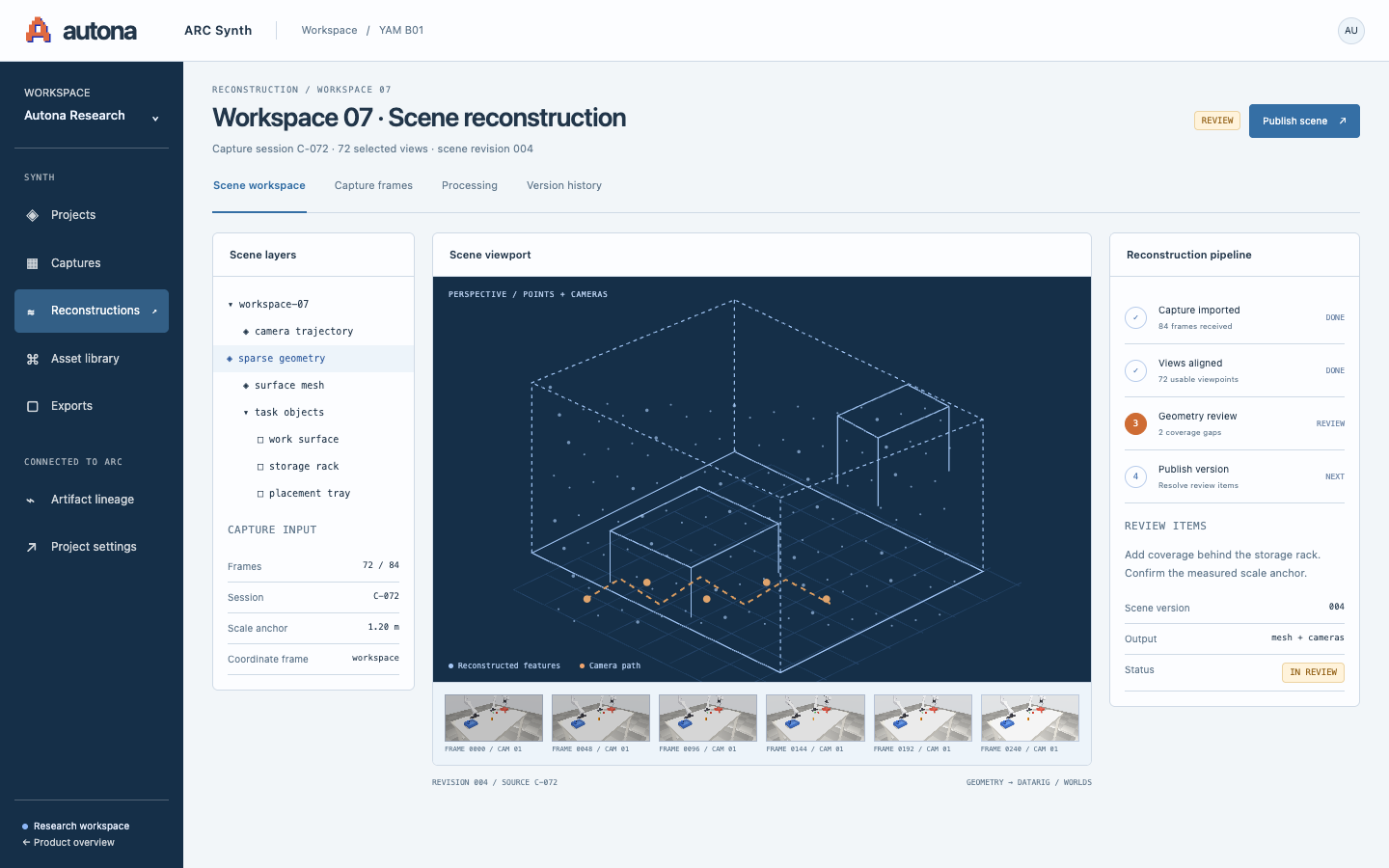Open the Autona Research workspace dropdown
The height and width of the screenshot is (868, 1389).
point(92,116)
